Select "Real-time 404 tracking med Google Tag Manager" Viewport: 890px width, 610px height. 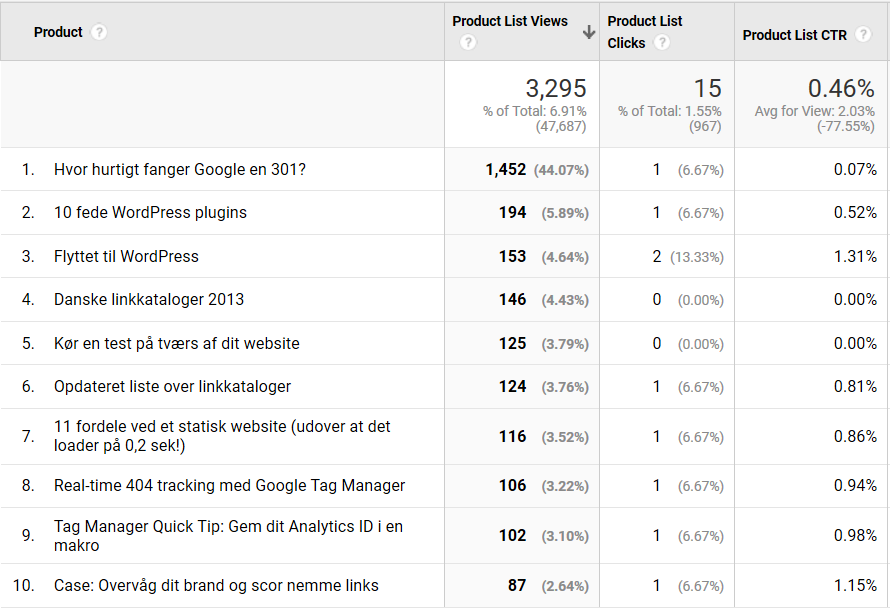click(x=230, y=486)
